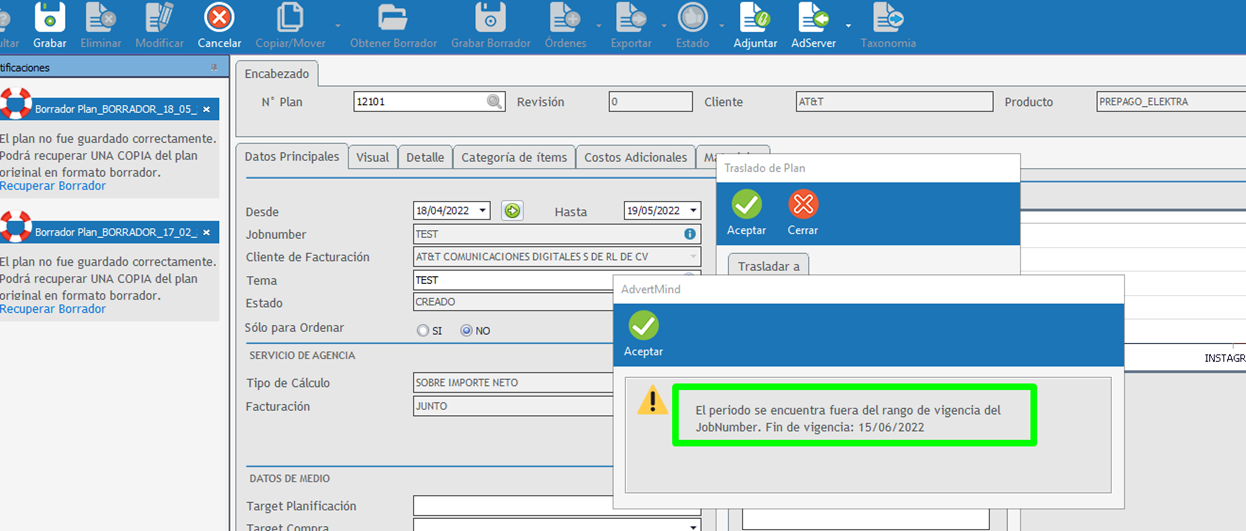Click the info icon in Jobnumber field
The width and height of the screenshot is (1246, 531).
(x=689, y=234)
